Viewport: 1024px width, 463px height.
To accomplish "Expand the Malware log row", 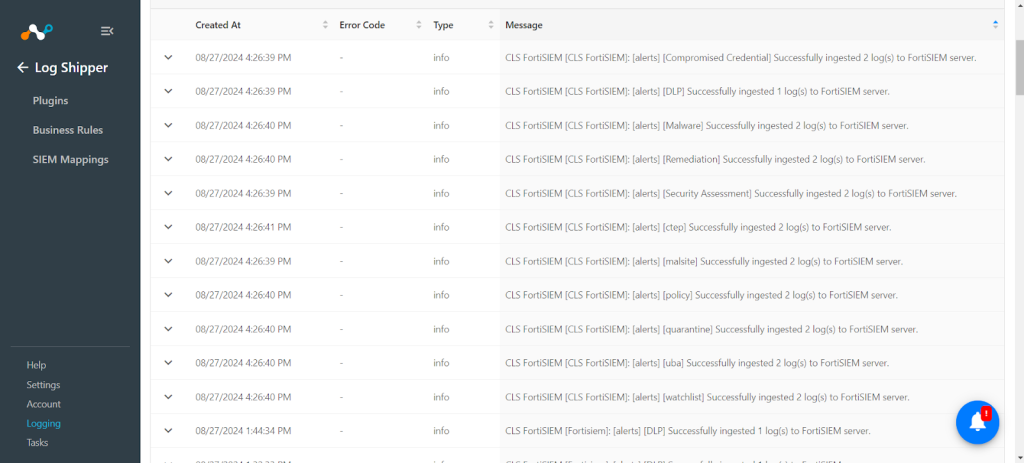I will (168, 125).
